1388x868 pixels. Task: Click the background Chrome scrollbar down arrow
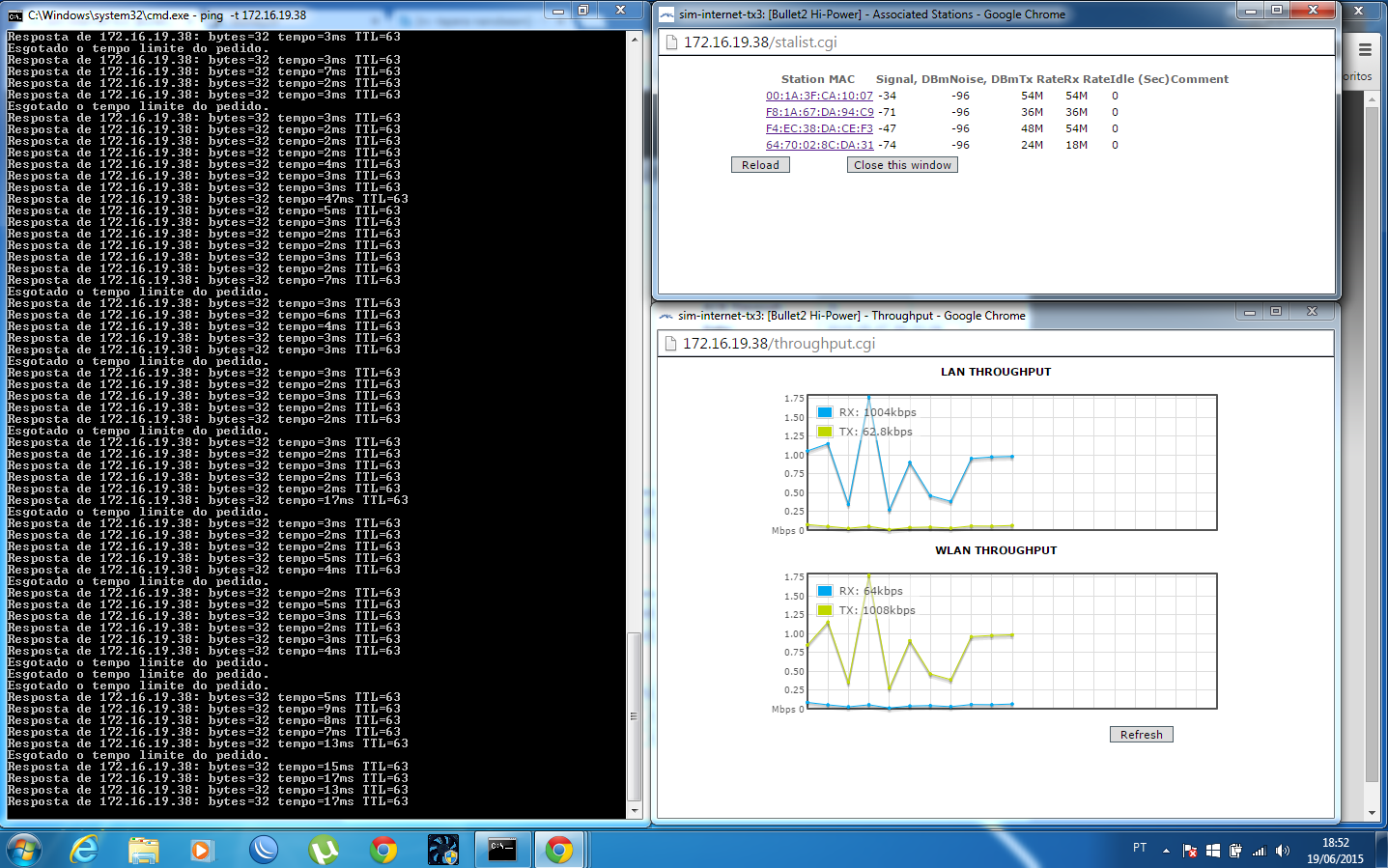coord(1373,813)
